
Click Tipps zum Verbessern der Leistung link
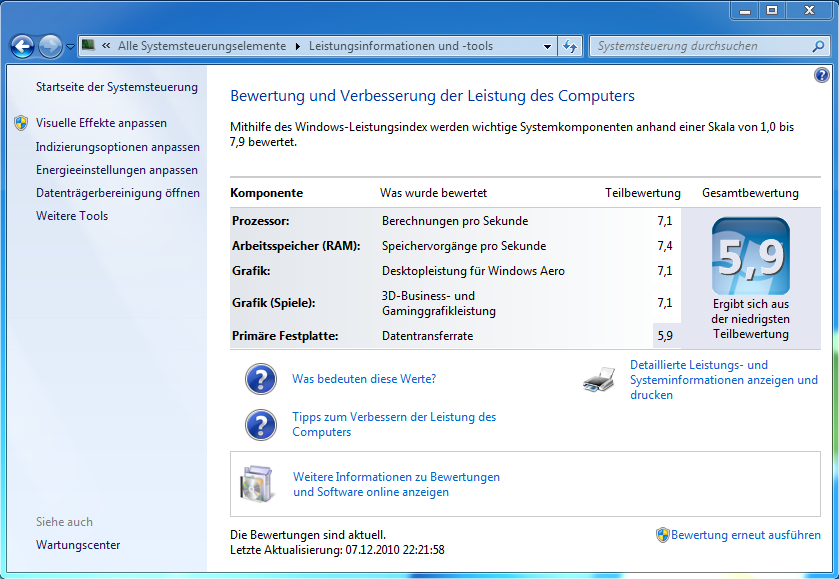[x=394, y=424]
